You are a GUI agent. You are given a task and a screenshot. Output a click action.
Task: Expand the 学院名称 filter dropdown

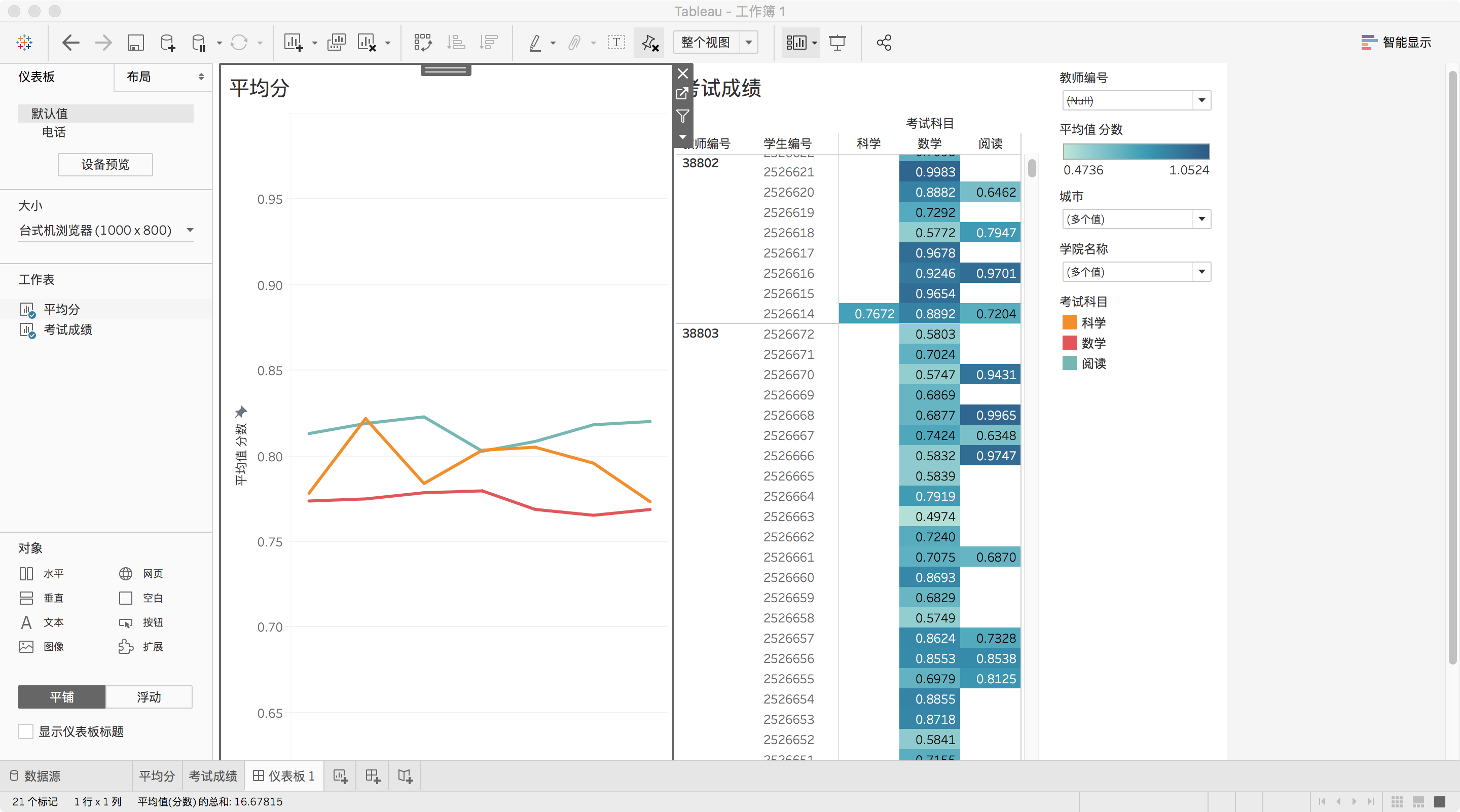pos(1201,272)
